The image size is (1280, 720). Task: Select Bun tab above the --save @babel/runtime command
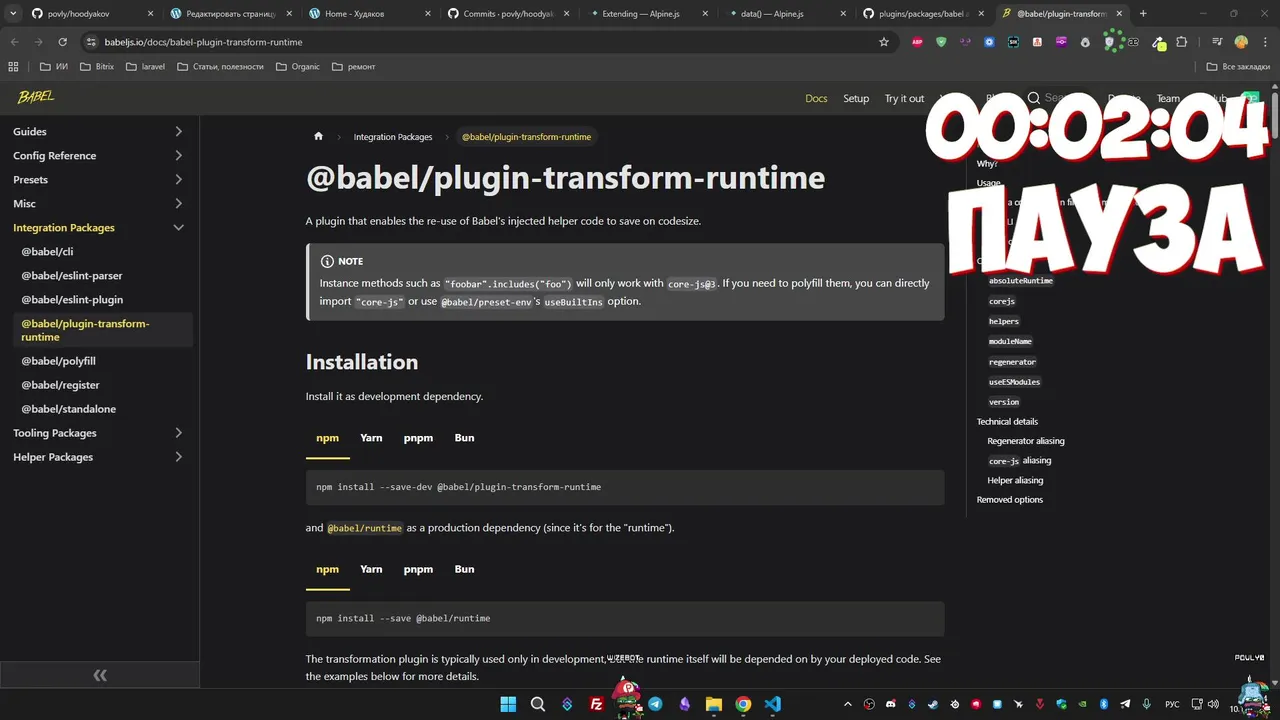coord(464,569)
